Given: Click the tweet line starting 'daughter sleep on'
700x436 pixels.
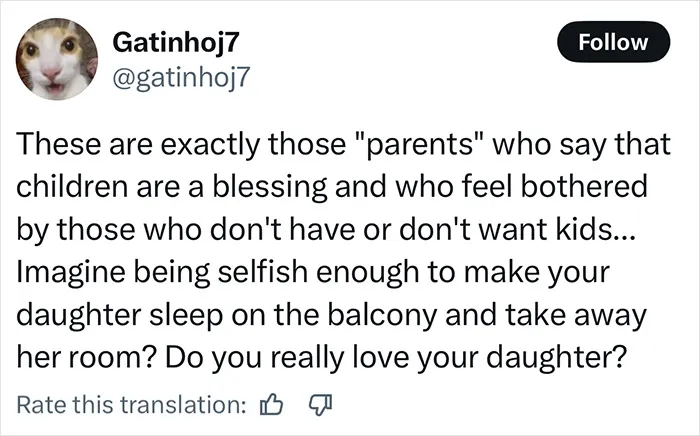Looking at the screenshot, I should (331, 315).
